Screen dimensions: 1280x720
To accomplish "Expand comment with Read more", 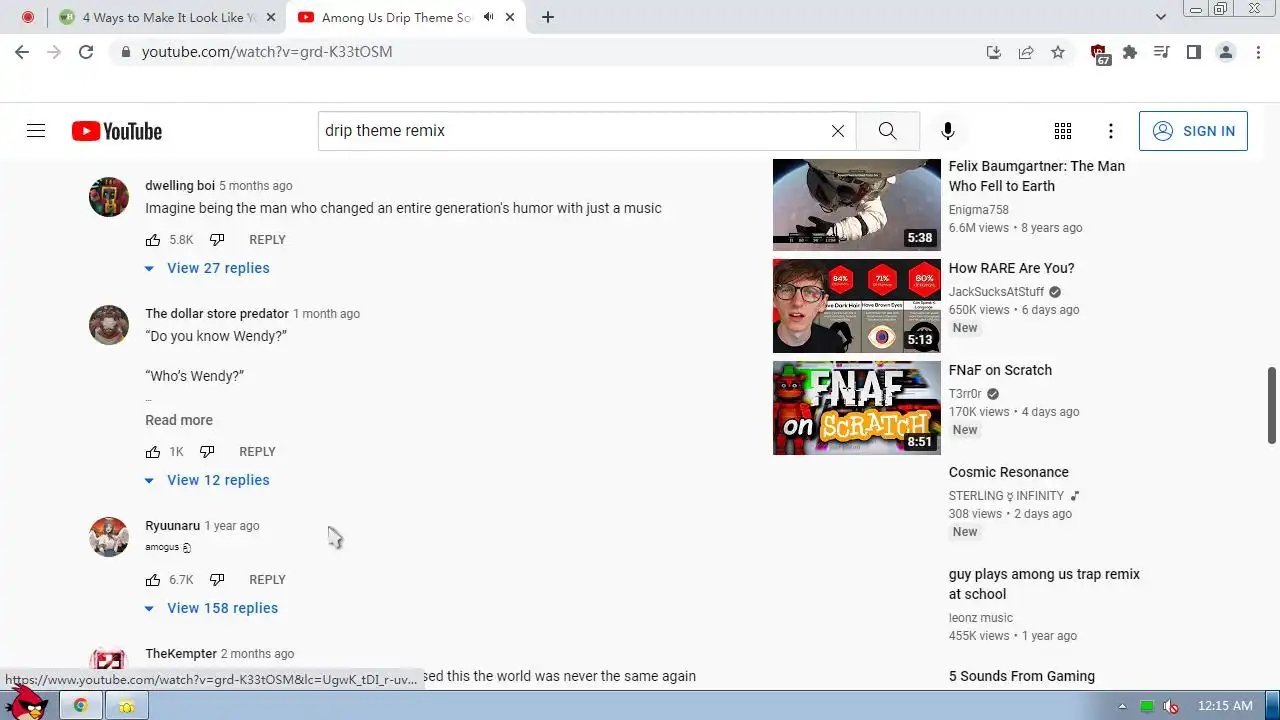I will click(x=179, y=420).
